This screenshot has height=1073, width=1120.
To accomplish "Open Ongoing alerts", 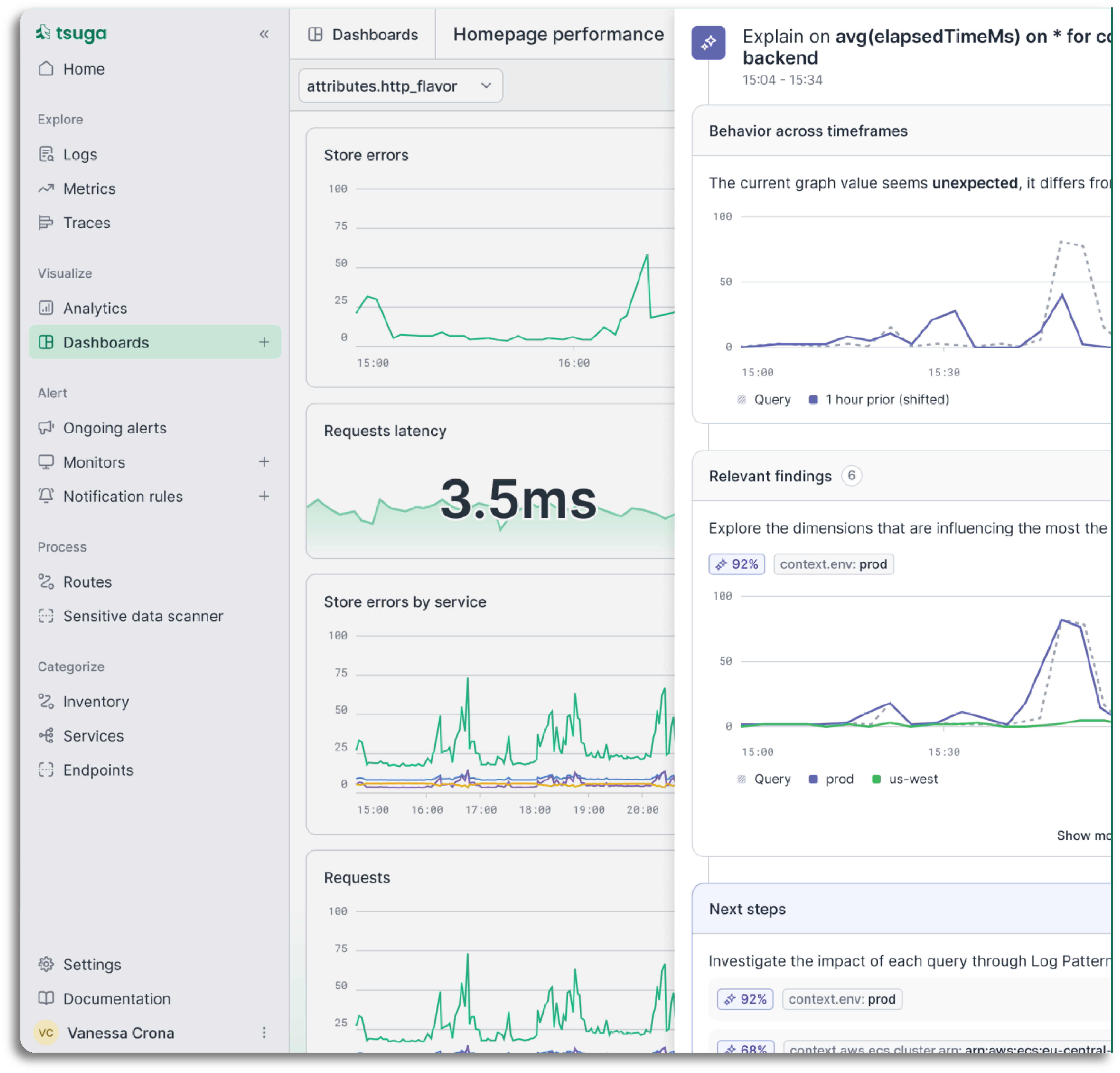I will point(115,428).
